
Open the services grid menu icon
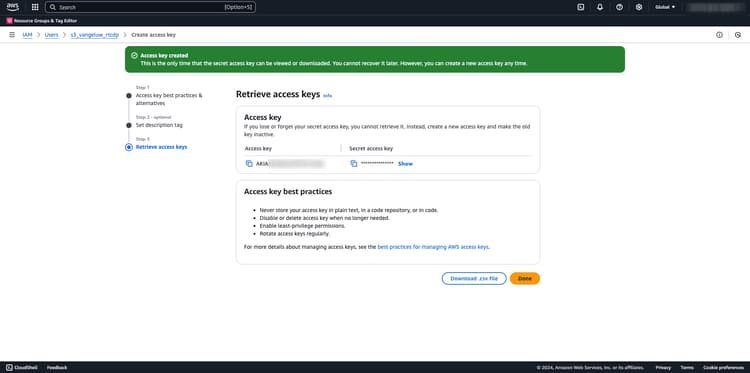pos(35,7)
